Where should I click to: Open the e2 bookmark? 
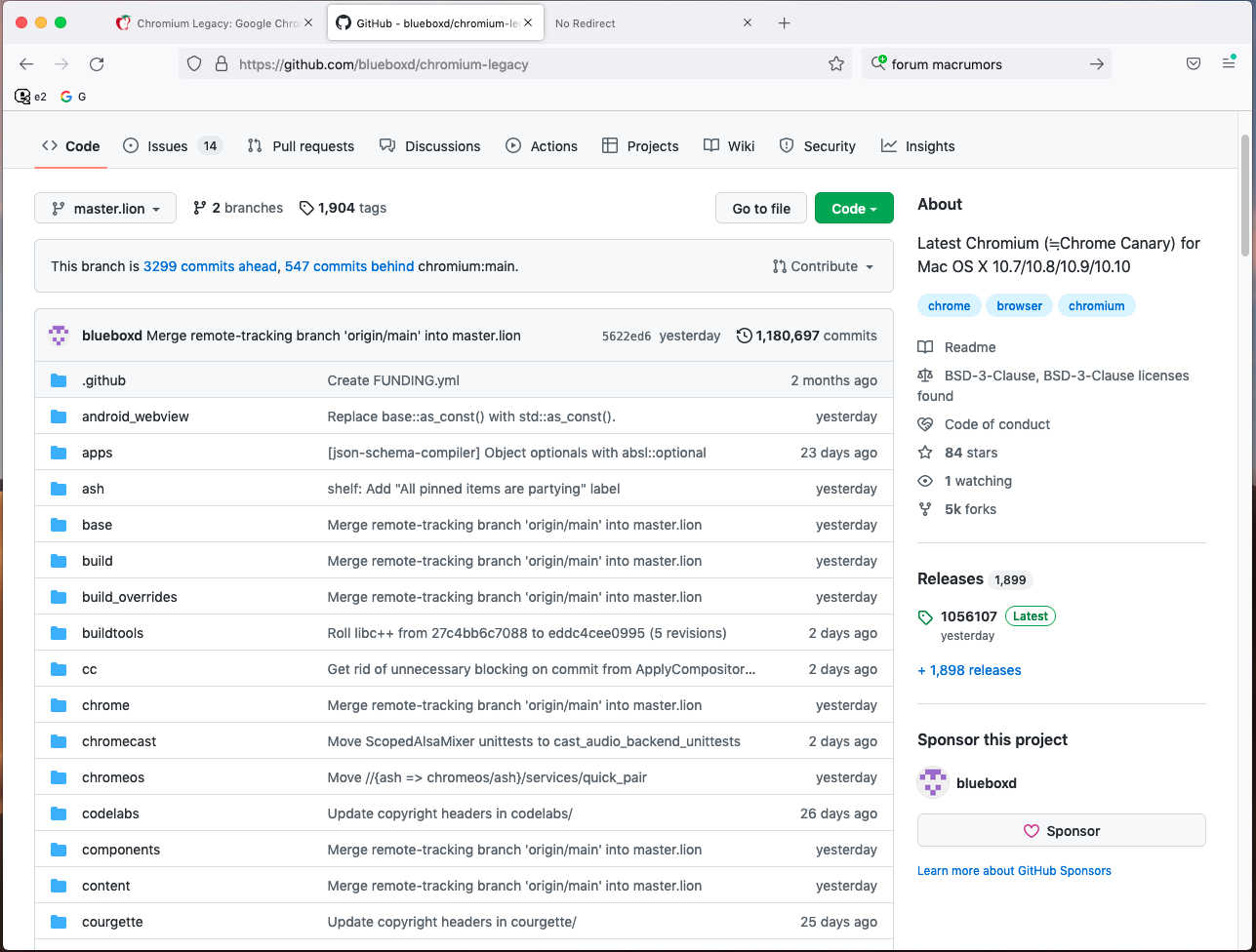[x=30, y=97]
